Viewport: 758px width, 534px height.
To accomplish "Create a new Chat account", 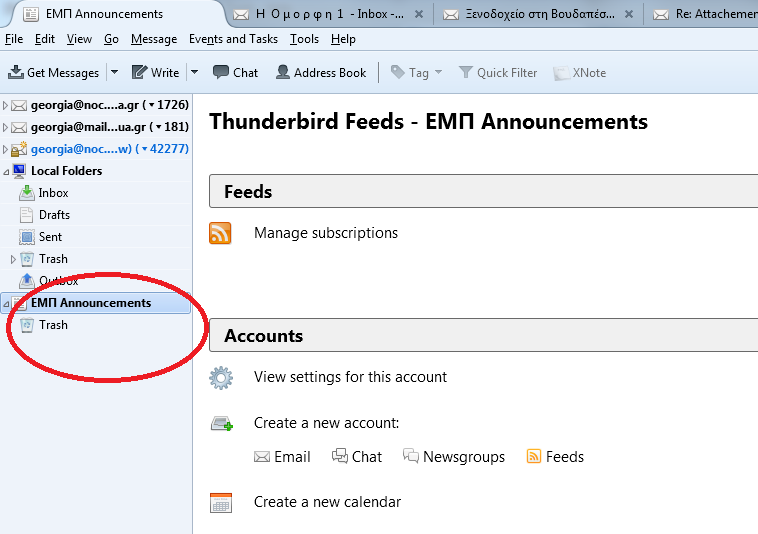I will click(x=357, y=457).
